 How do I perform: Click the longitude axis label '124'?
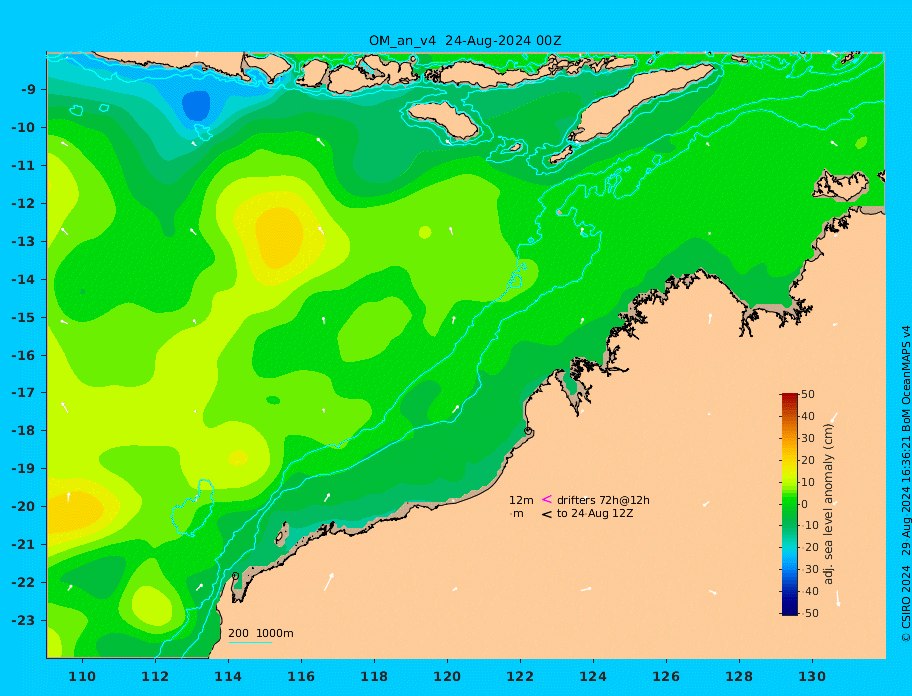coord(593,677)
